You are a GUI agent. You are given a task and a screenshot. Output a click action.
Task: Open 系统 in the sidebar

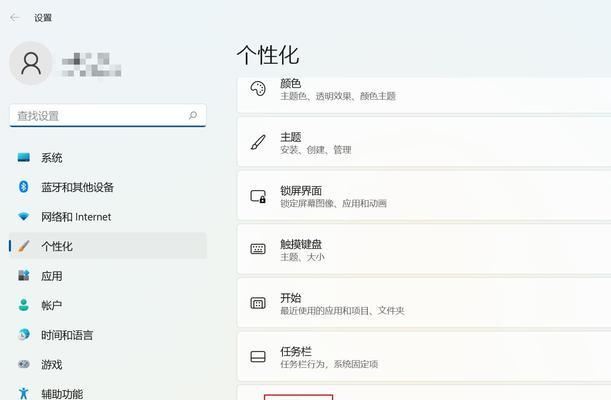pyautogui.click(x=108, y=158)
